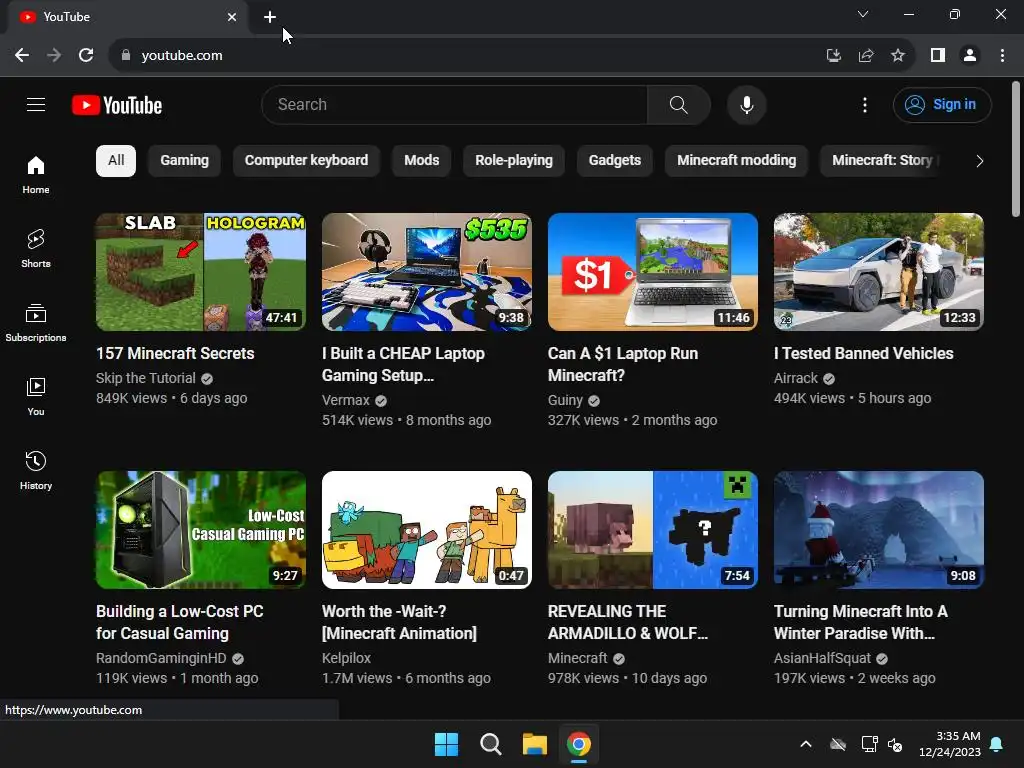Open Shorts in sidebar
The width and height of the screenshot is (1024, 768).
36,249
